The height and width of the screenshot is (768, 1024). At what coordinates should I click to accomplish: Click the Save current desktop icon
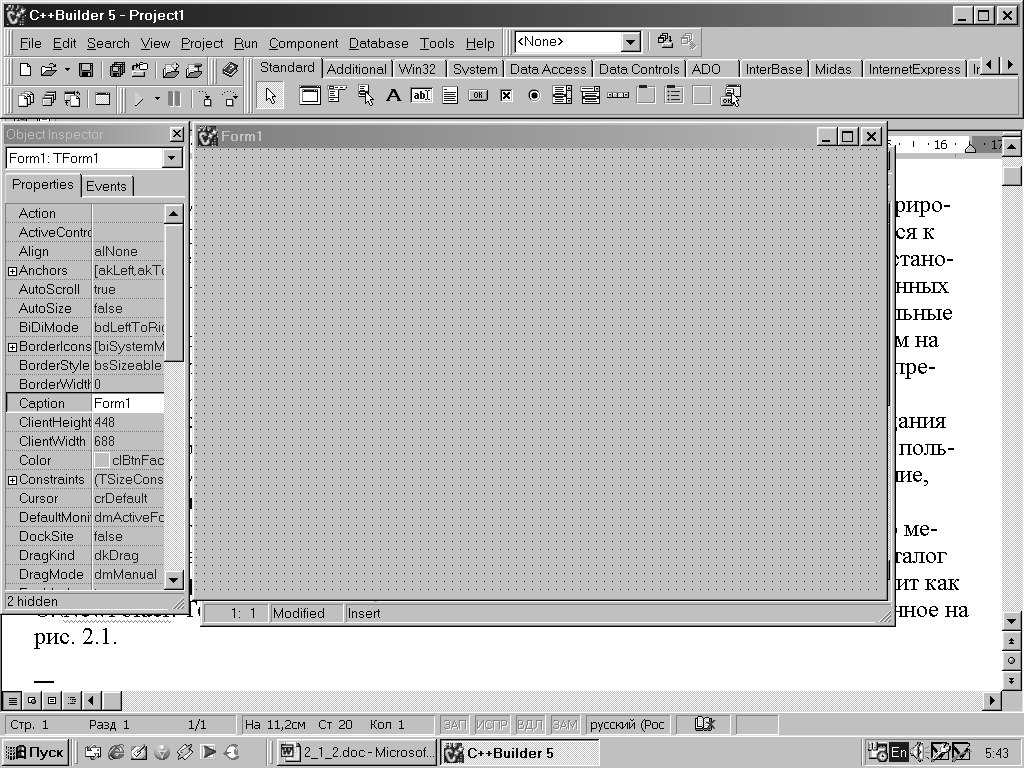665,41
